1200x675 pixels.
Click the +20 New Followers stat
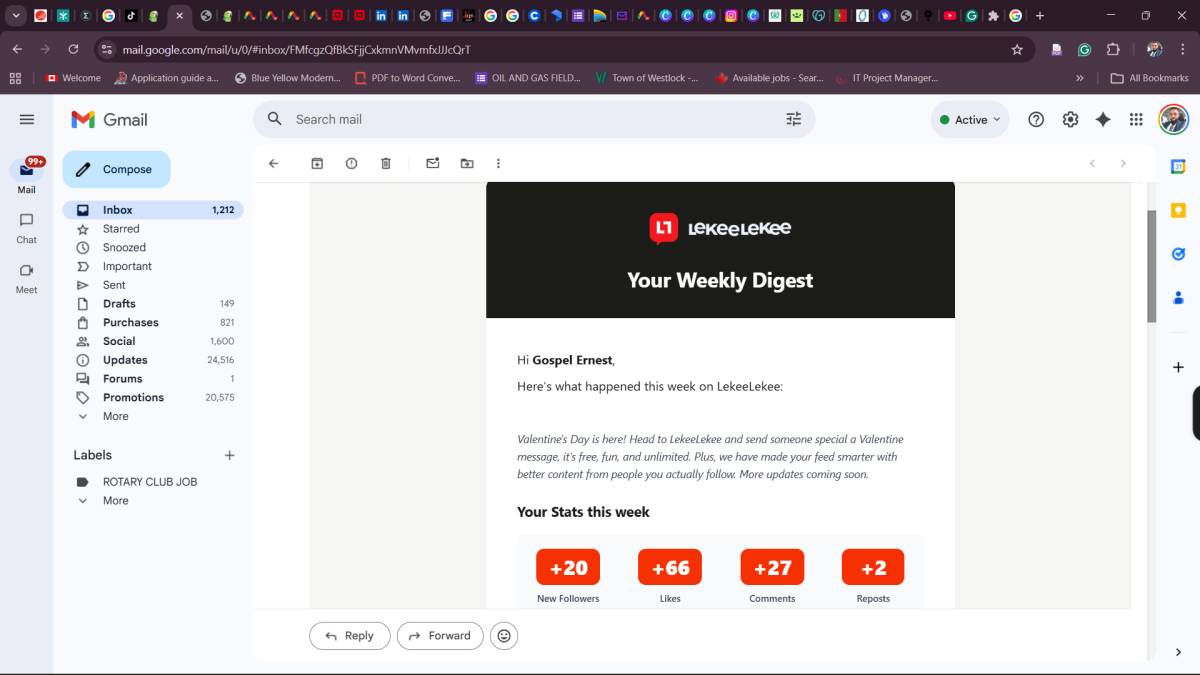click(568, 567)
